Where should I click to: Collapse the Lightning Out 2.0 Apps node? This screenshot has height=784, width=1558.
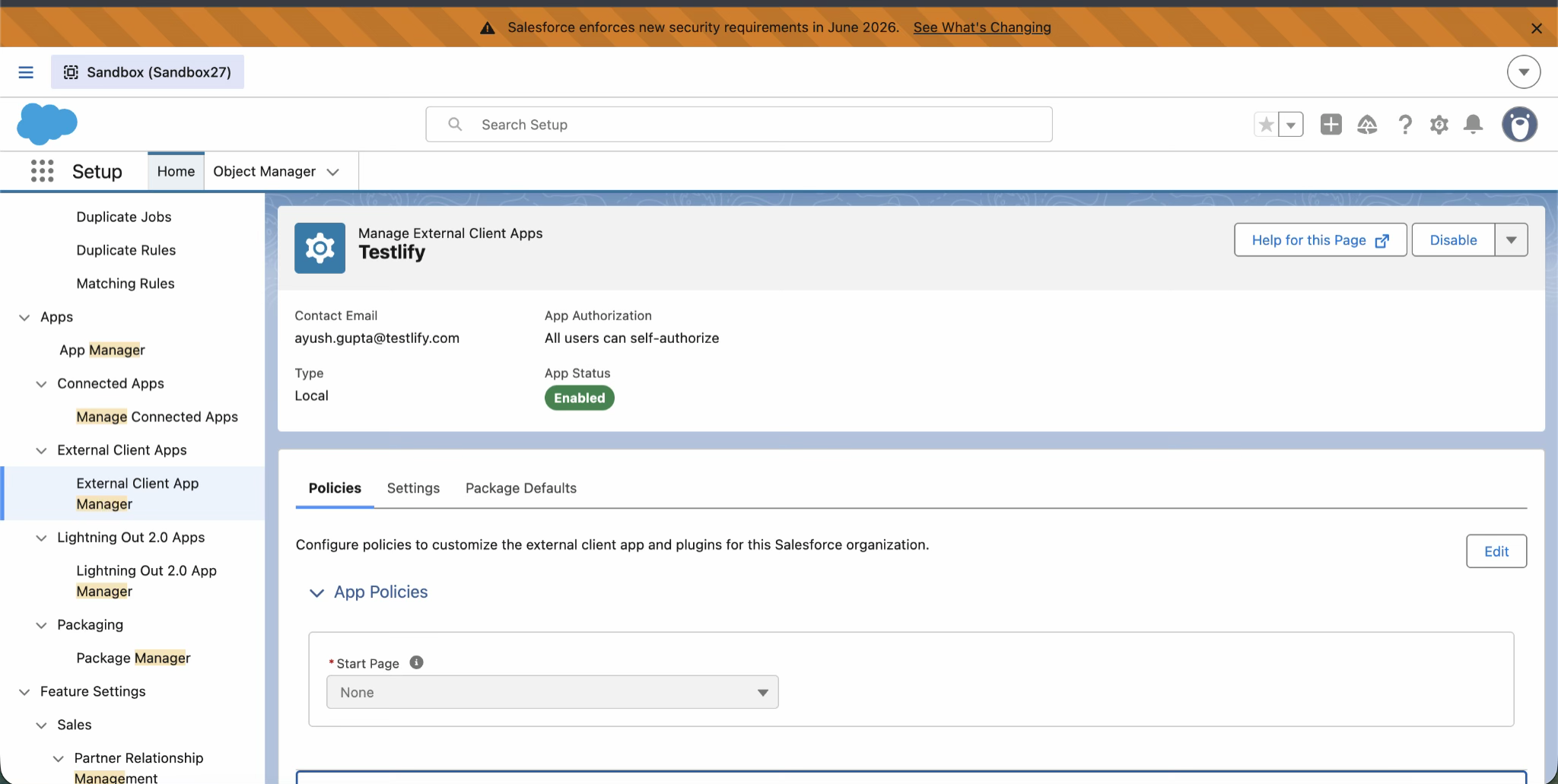pos(41,538)
